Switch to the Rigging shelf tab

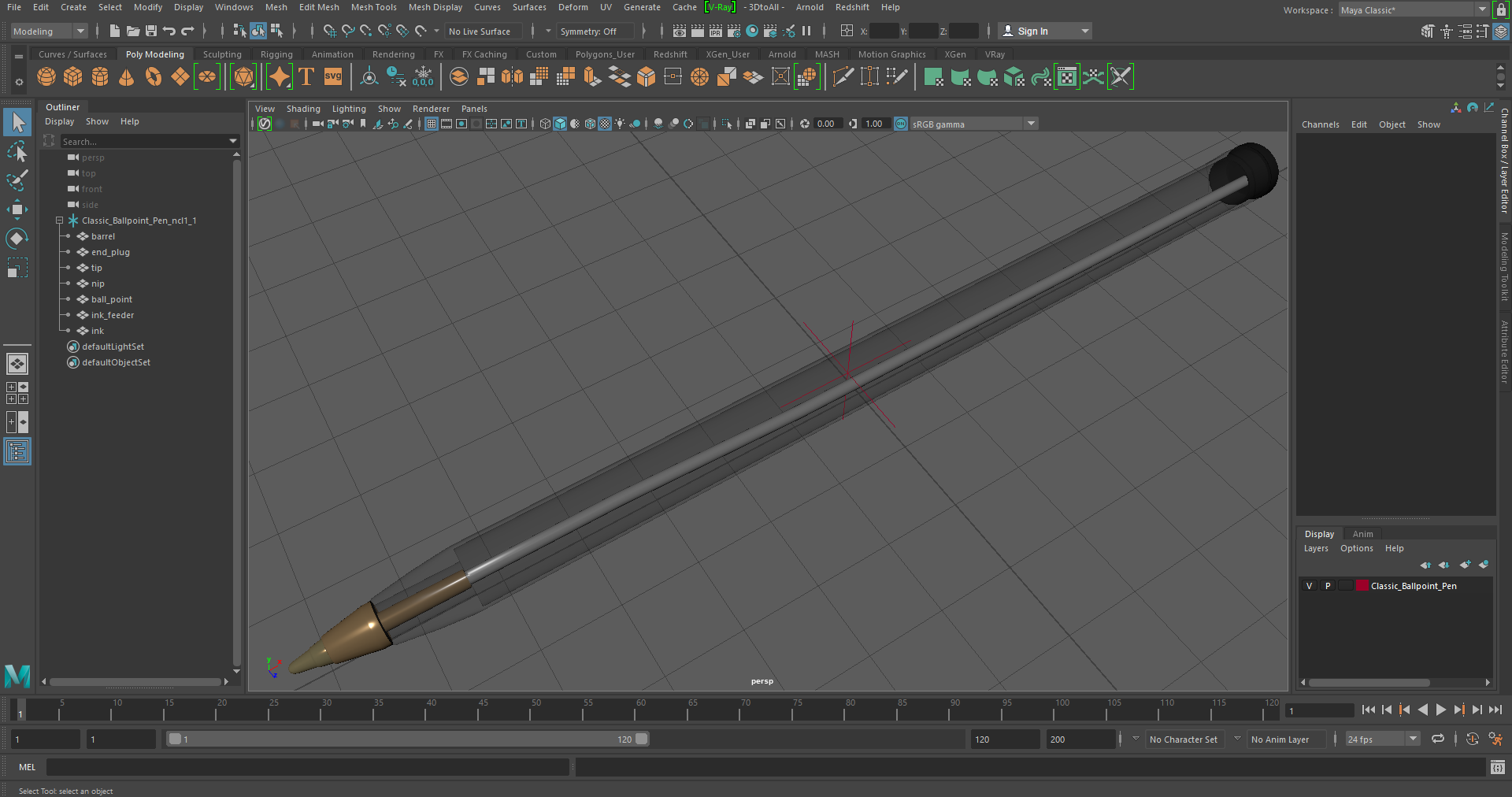click(x=276, y=54)
